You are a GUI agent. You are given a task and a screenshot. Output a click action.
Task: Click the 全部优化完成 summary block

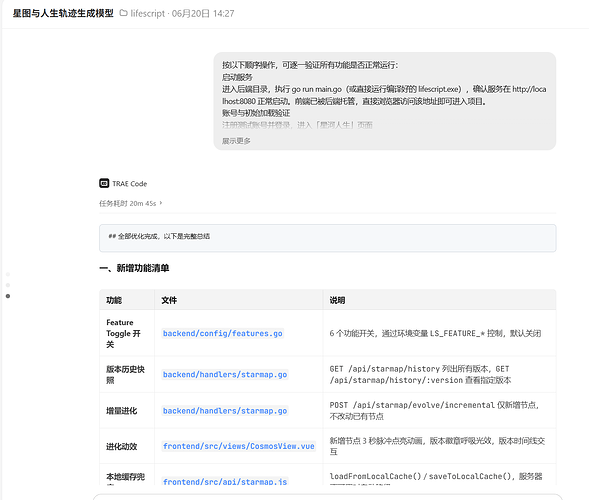(x=328, y=238)
